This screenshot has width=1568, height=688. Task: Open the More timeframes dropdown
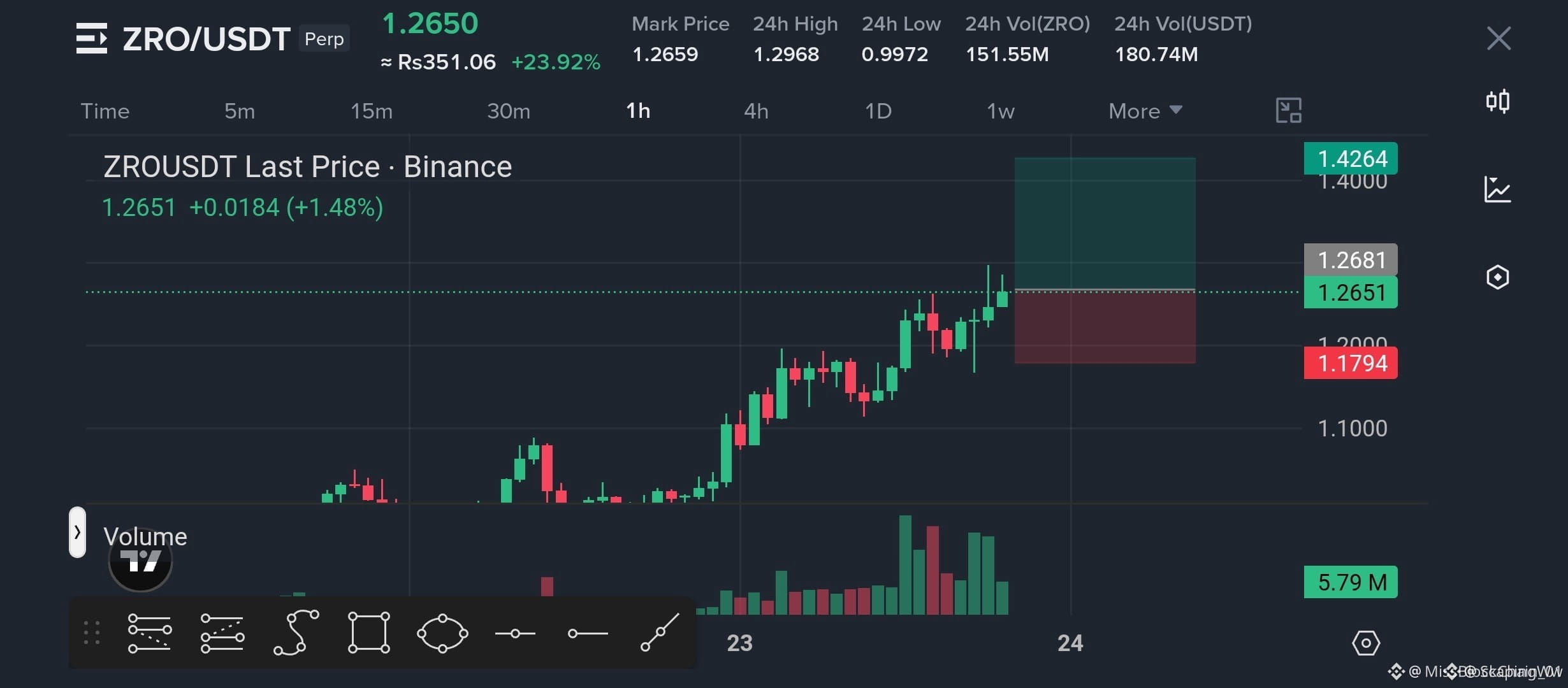click(1145, 111)
